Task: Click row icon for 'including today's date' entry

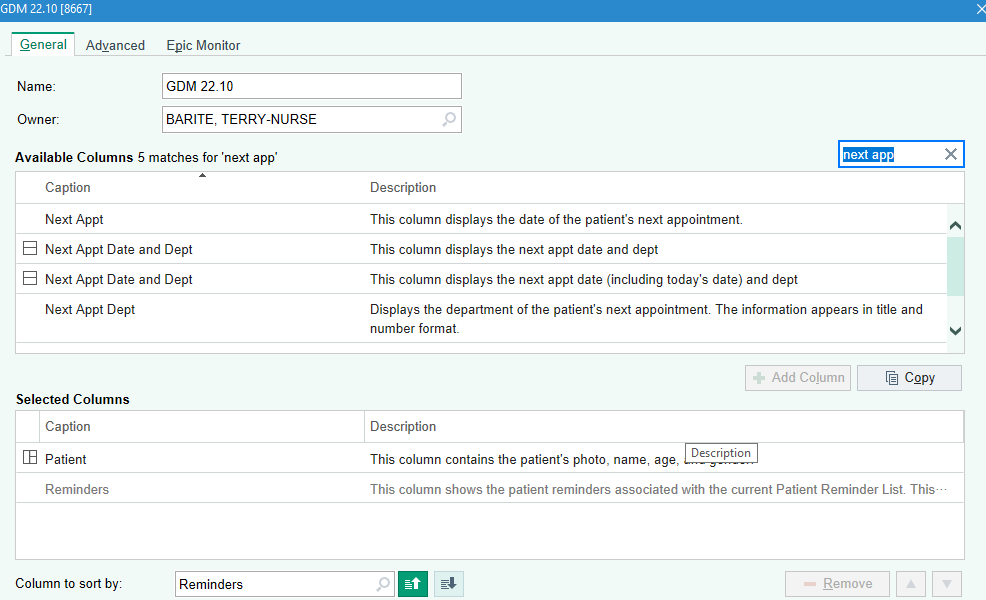Action: point(30,278)
